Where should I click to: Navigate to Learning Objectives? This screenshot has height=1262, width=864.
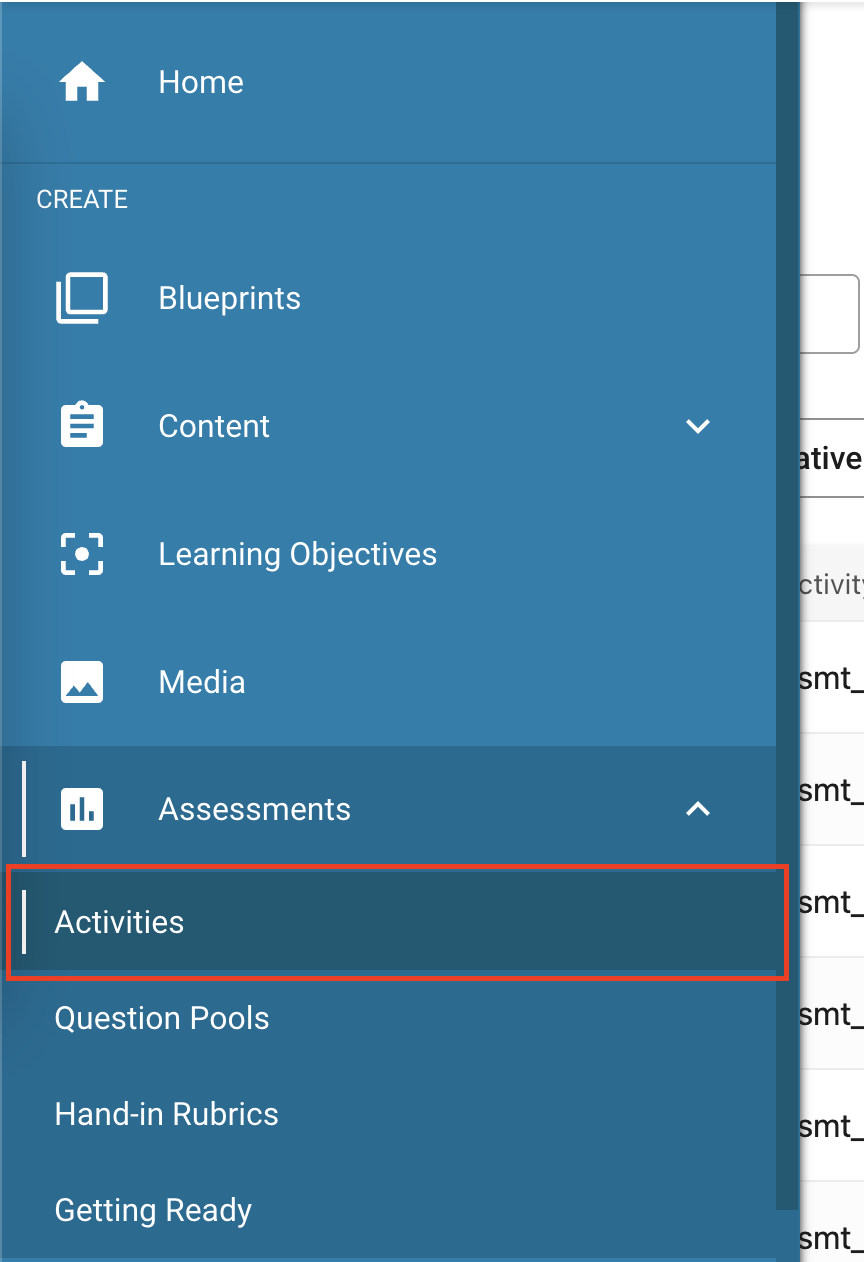tap(298, 554)
